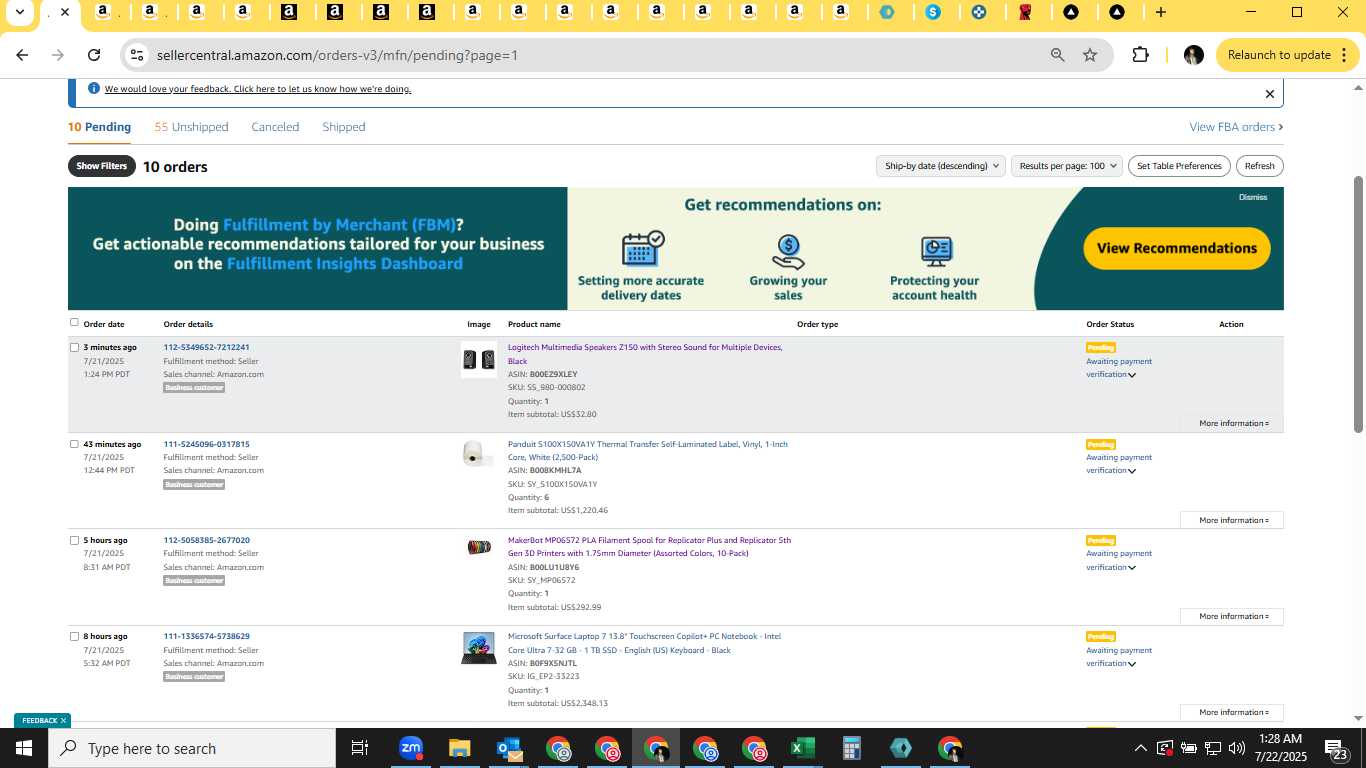Viewport: 1366px width, 768px height.
Task: Click the Show Filters button
Action: (x=102, y=166)
